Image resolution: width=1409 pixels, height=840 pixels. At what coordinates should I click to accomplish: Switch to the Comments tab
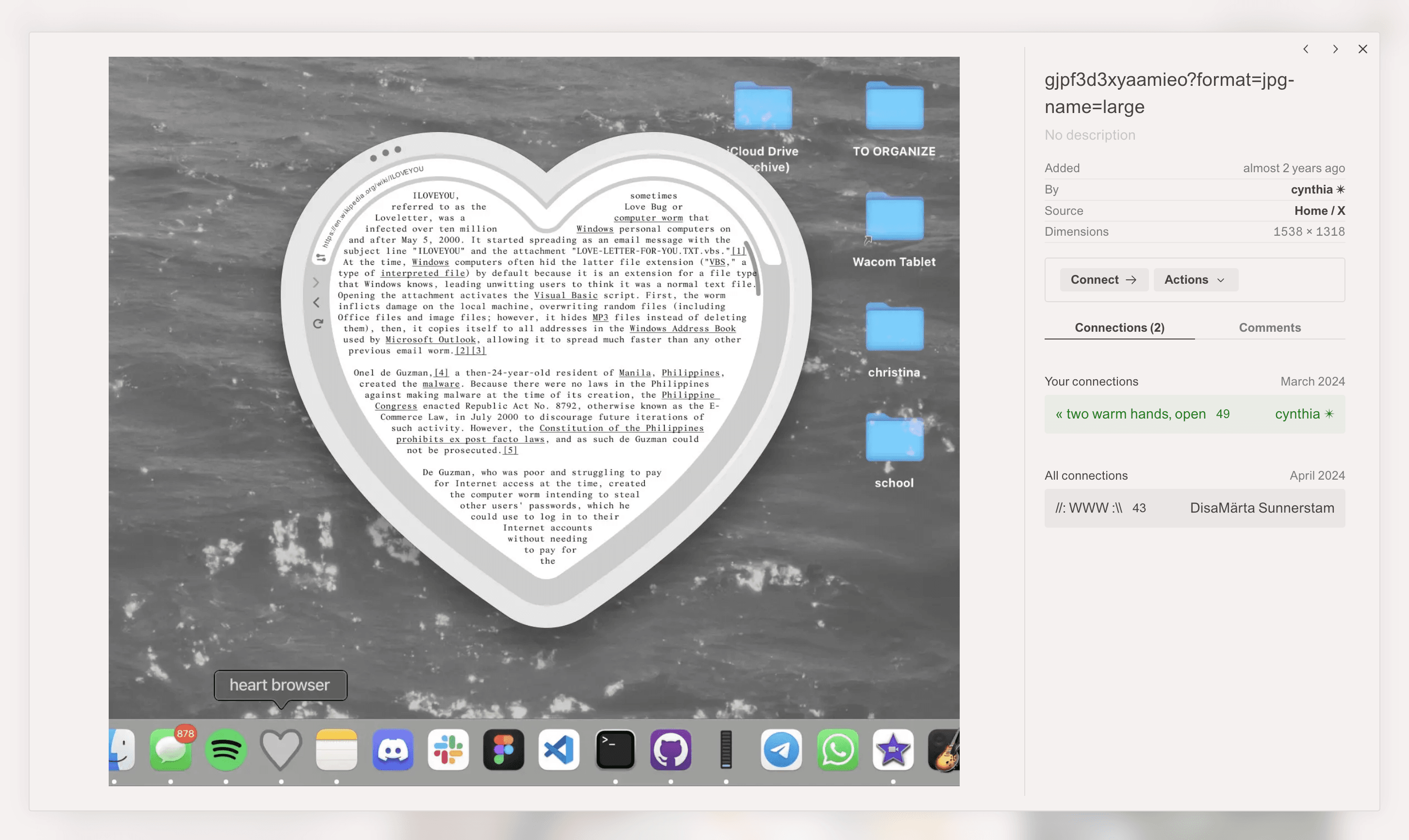pos(1269,328)
